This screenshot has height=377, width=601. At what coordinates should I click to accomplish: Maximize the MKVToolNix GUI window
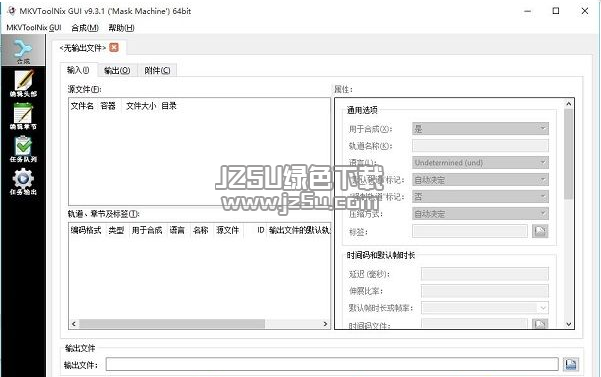pos(556,11)
